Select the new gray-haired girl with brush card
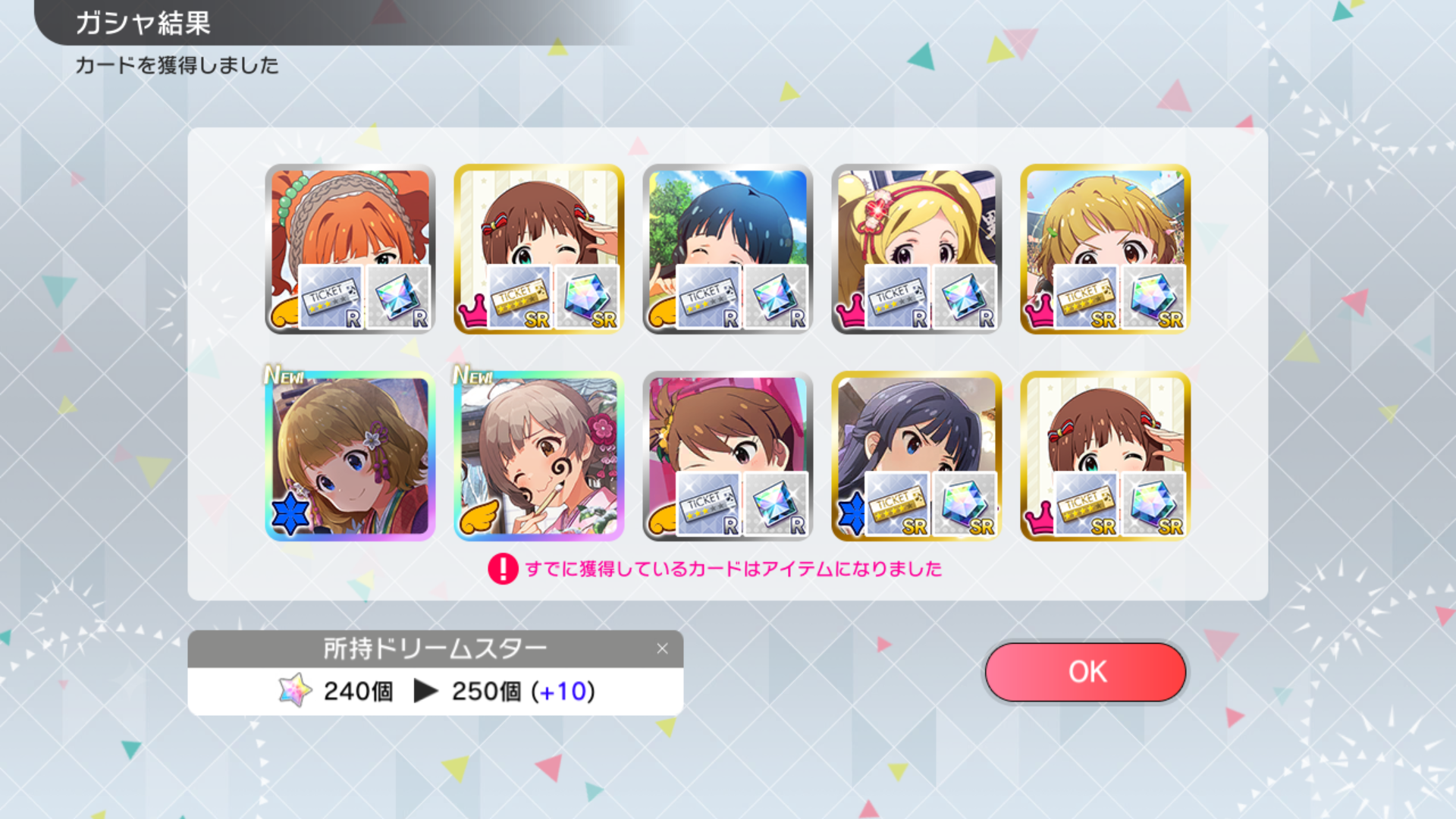This screenshot has width=1456, height=819. [538, 456]
